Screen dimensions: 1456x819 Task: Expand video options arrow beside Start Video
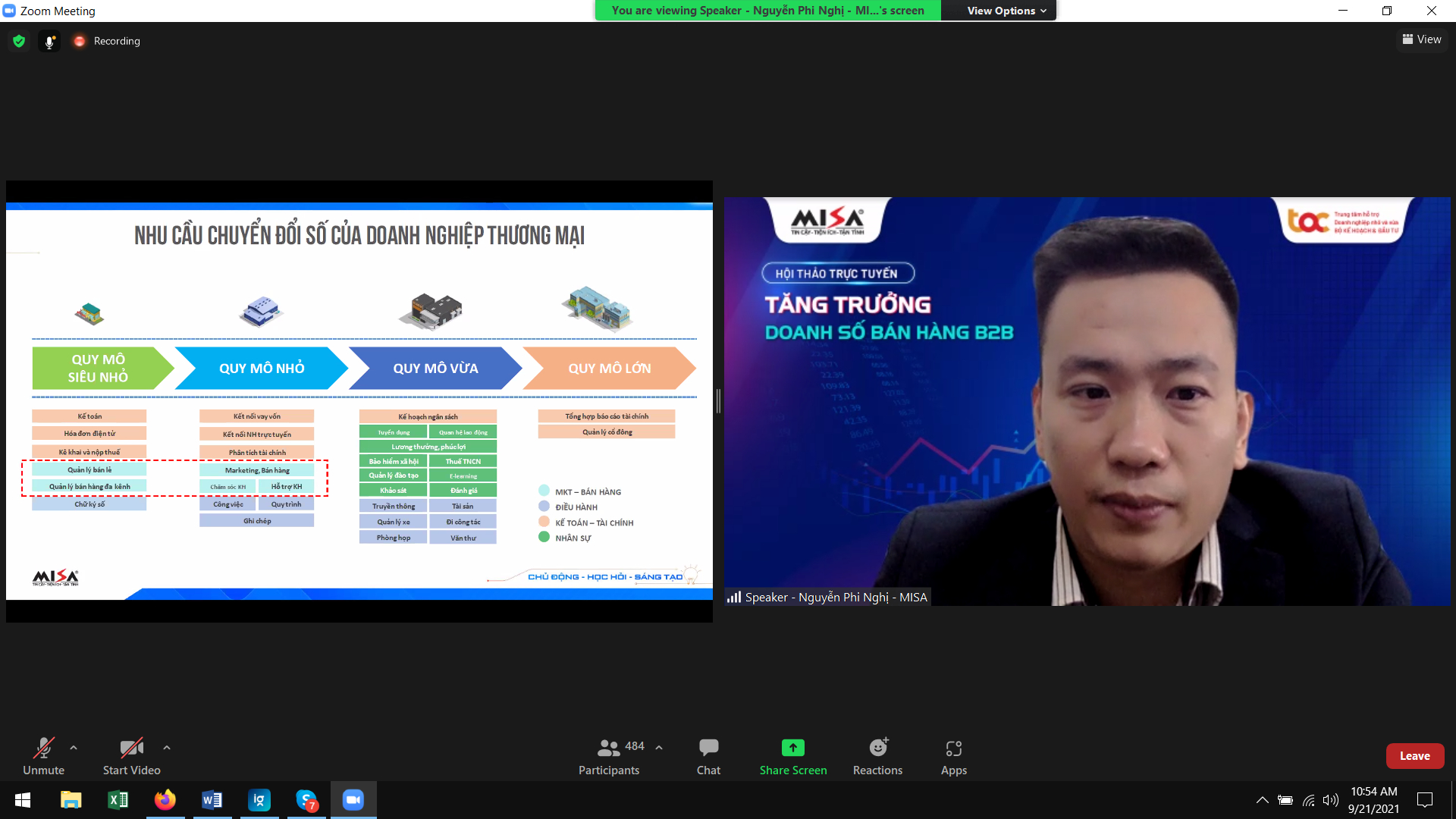[x=167, y=748]
